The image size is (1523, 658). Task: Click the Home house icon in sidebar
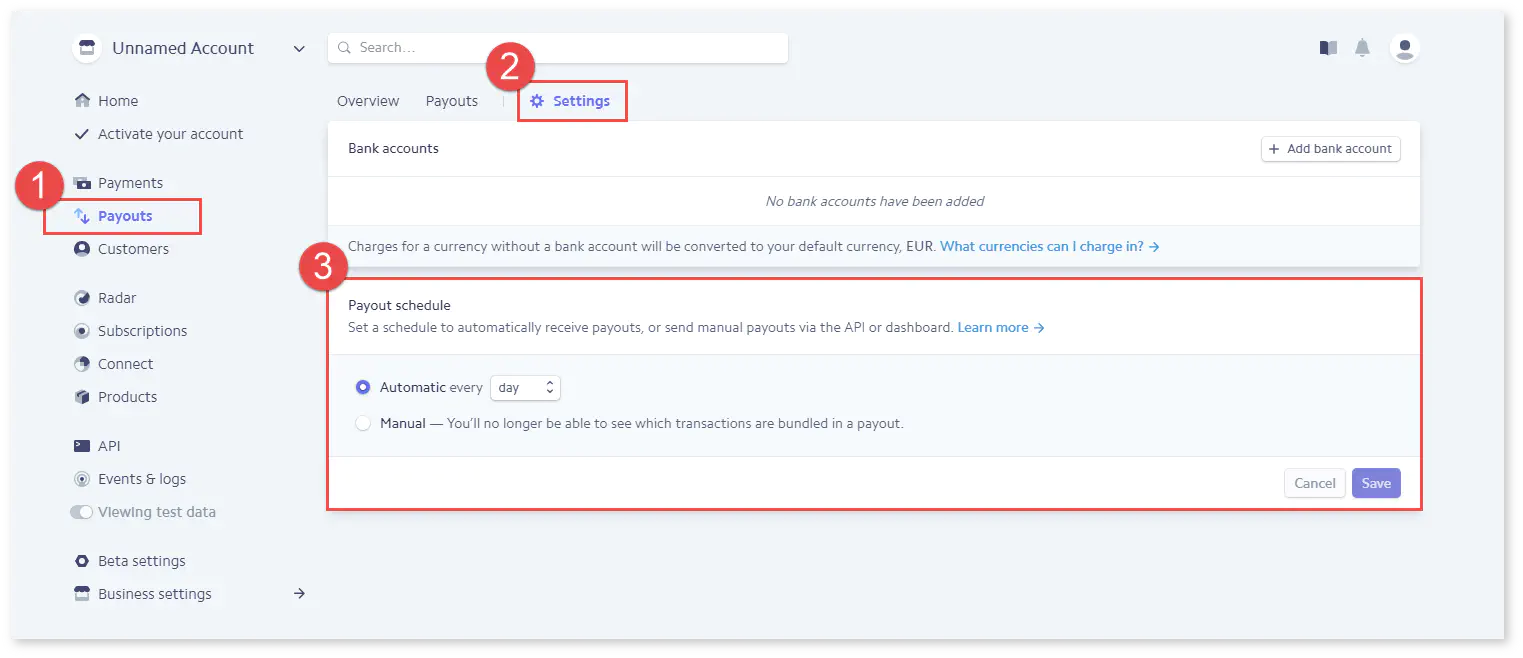[x=82, y=101]
